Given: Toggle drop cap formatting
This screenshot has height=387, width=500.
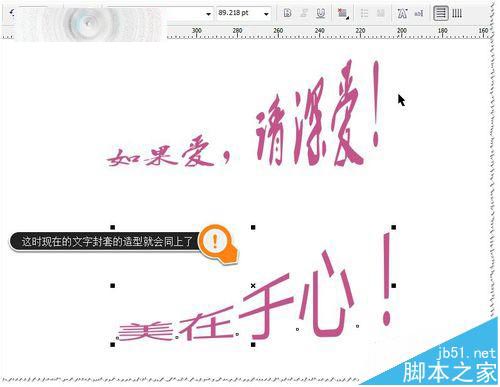Looking at the screenshot, I should pyautogui.click(x=380, y=13).
